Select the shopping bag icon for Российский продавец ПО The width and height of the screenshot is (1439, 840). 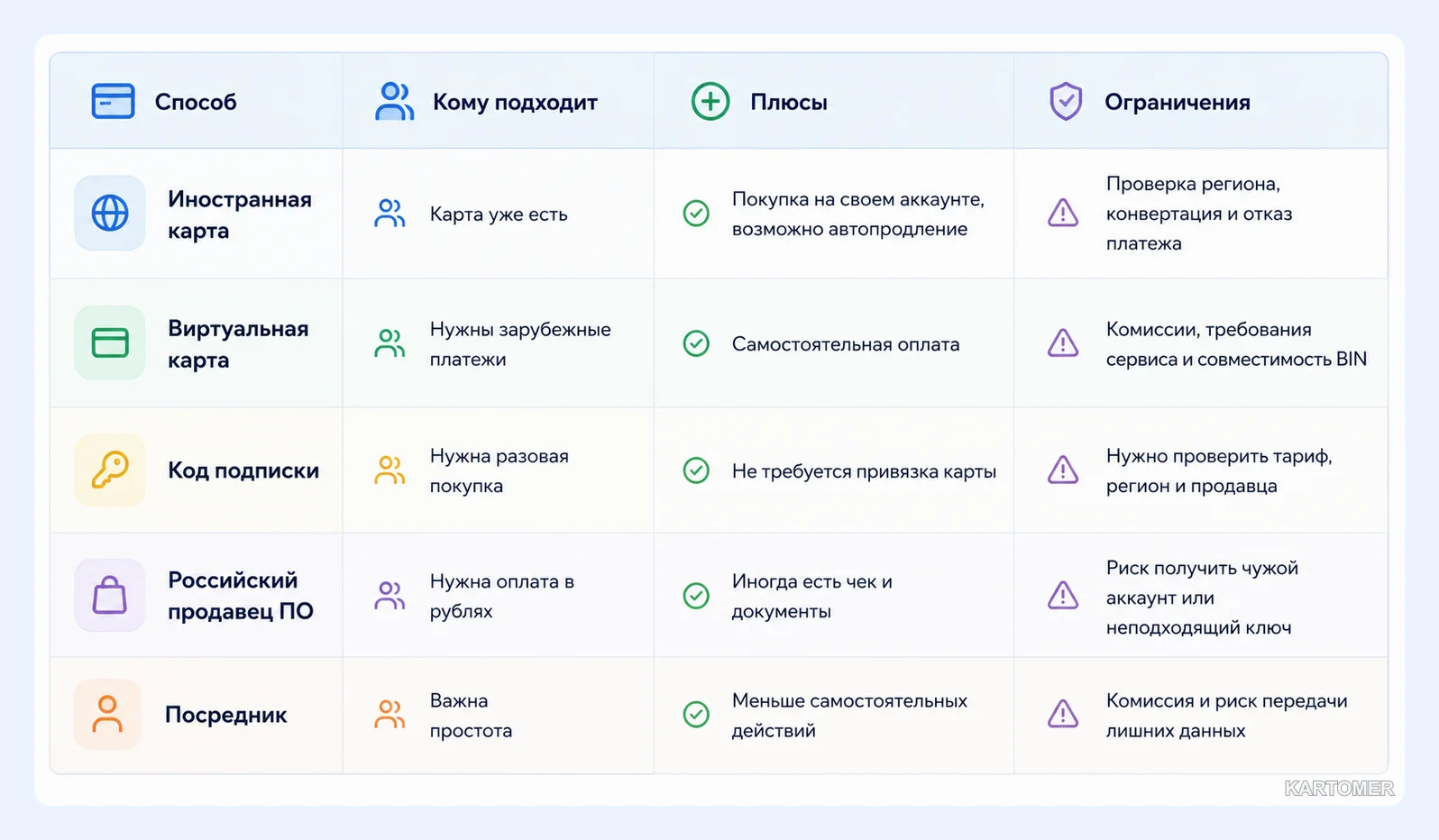(110, 595)
